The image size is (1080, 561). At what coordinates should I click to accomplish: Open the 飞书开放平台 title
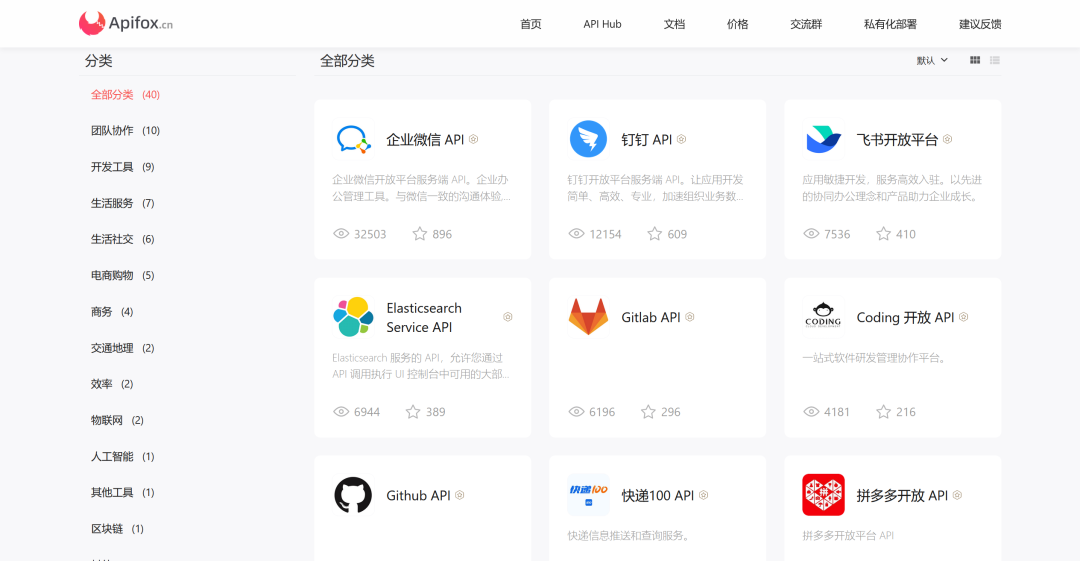tap(897, 140)
